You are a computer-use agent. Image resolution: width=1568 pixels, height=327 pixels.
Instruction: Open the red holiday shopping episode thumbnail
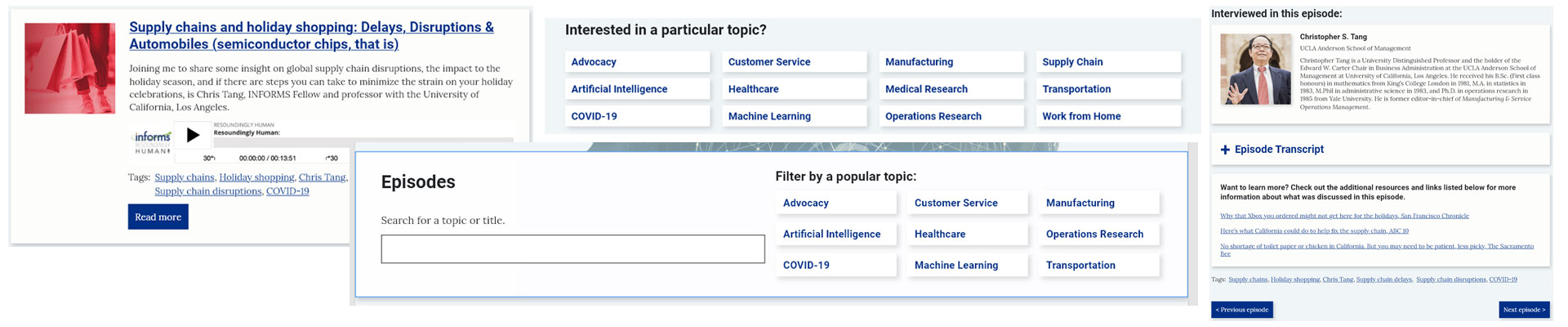pyautogui.click(x=69, y=68)
